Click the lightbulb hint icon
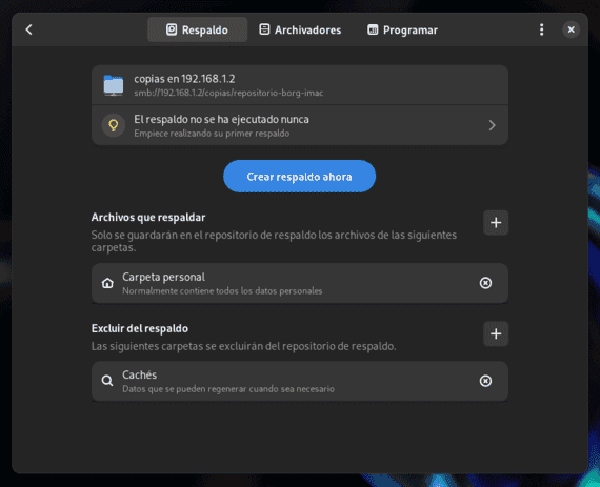Viewport: 600px width, 487px height. 113,125
